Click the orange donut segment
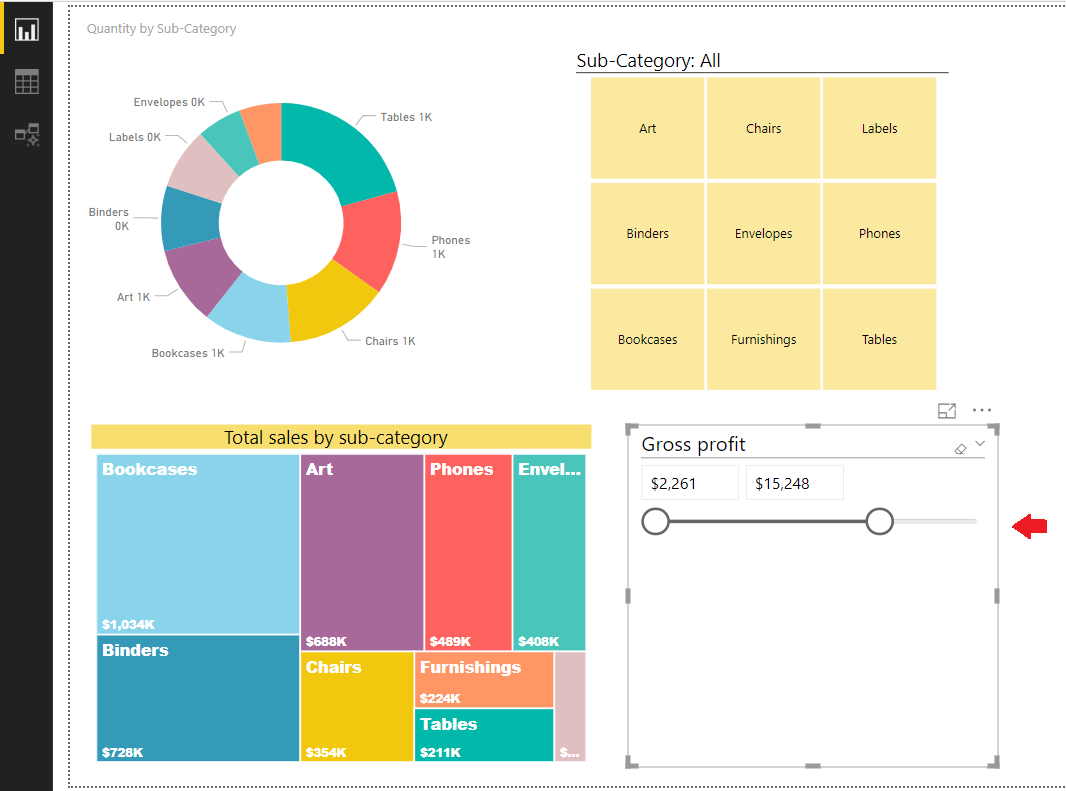 point(265,131)
